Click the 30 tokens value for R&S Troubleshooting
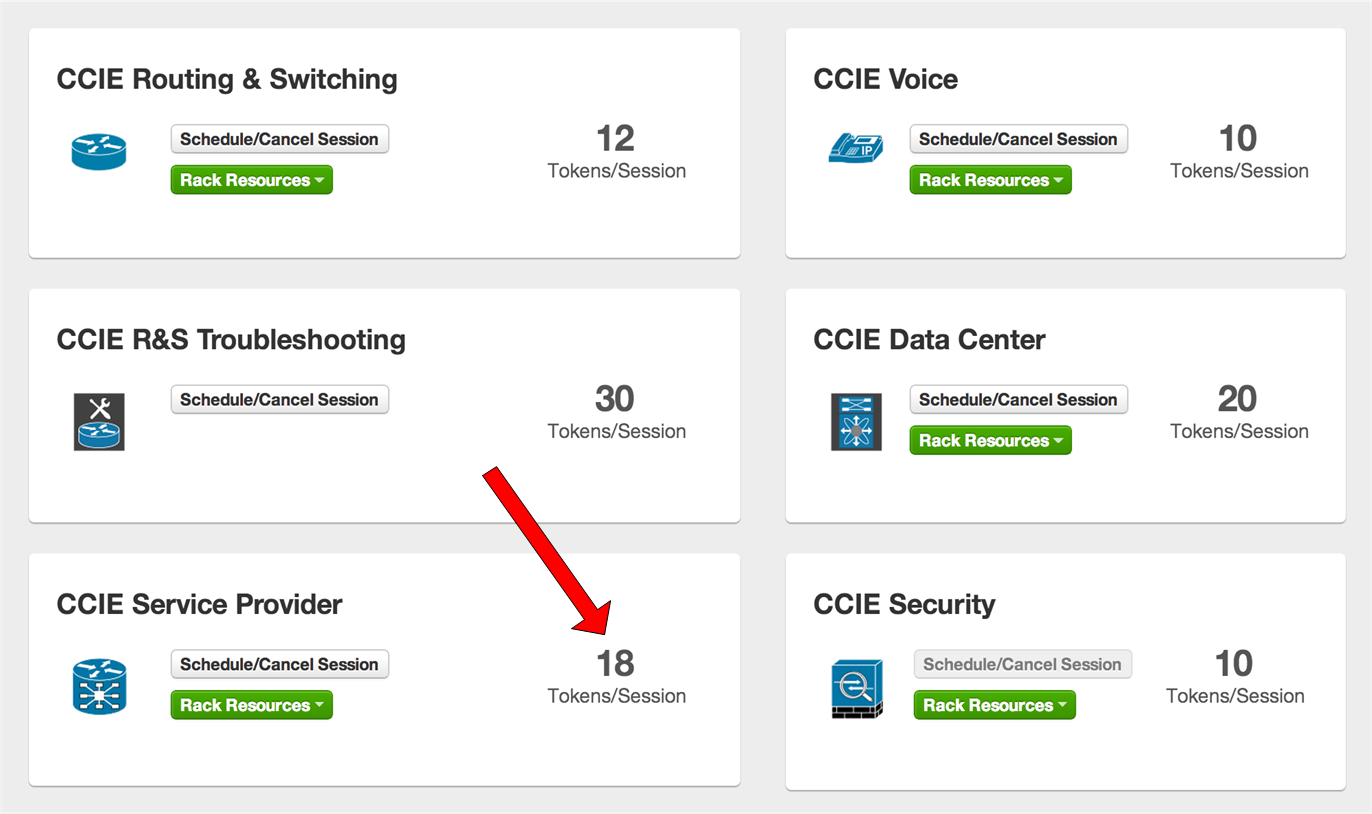Viewport: 1372px width, 814px height. [615, 398]
